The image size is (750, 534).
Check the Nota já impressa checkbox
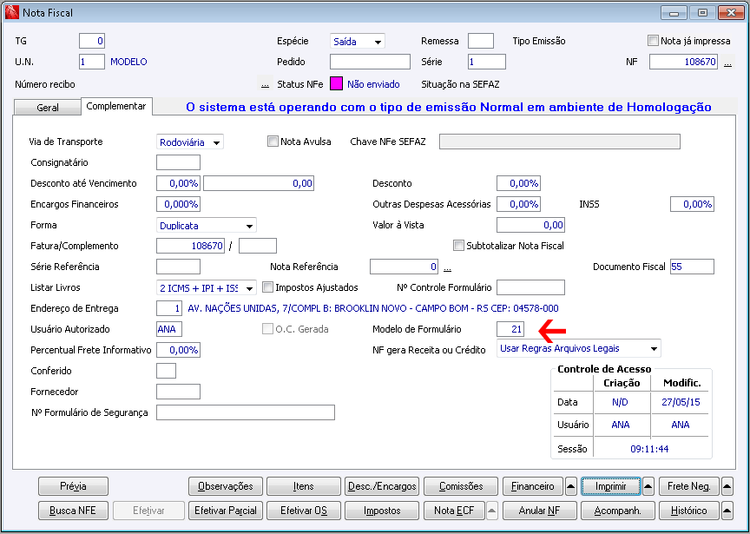pyautogui.click(x=652, y=40)
